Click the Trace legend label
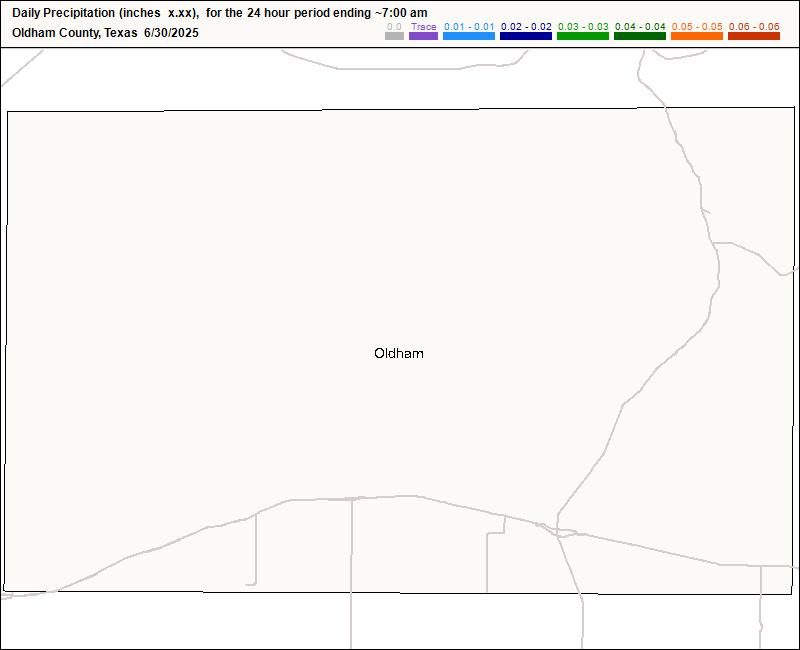 [424, 27]
